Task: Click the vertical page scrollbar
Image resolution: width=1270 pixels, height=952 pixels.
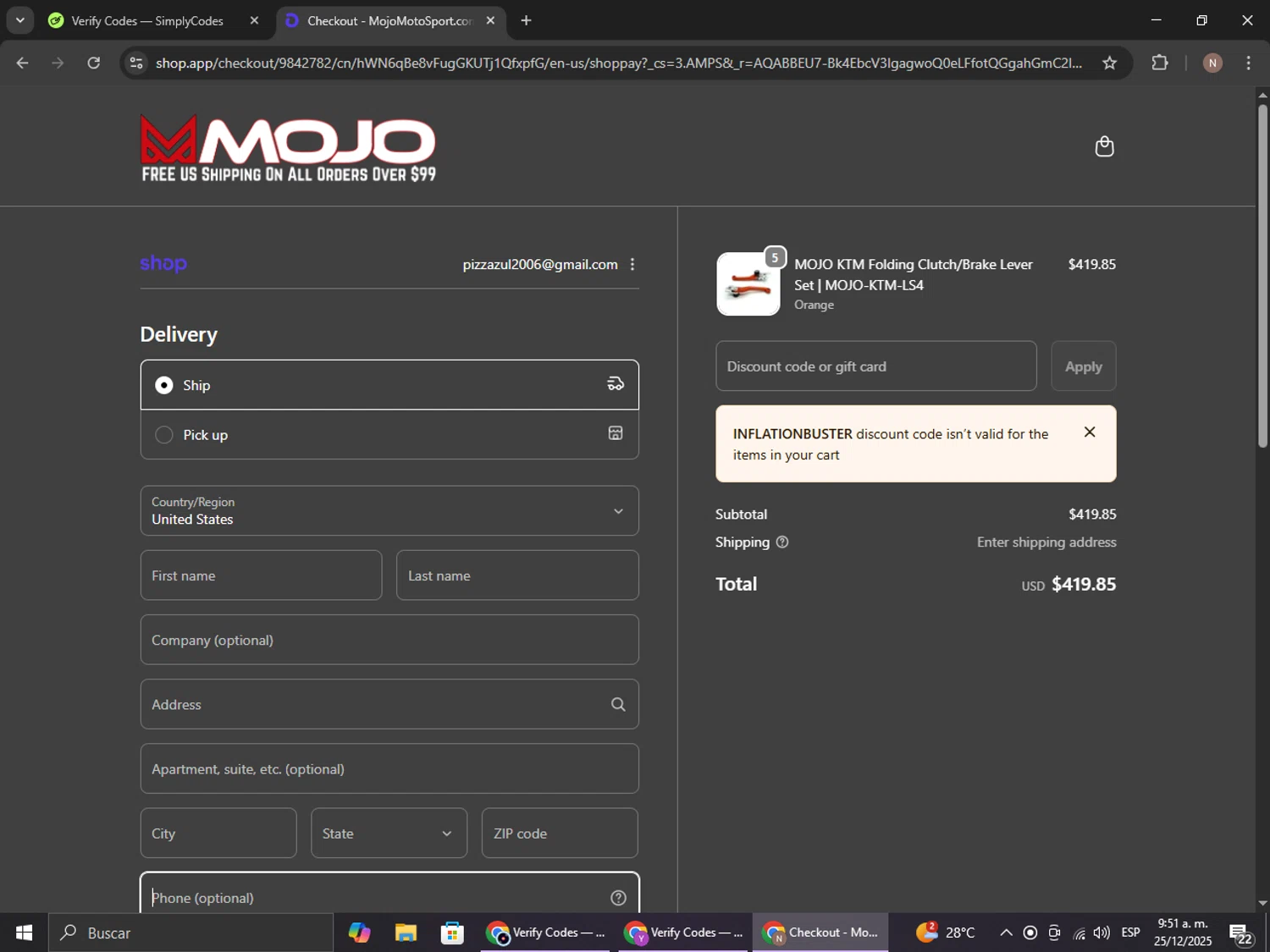Action: [1262, 275]
